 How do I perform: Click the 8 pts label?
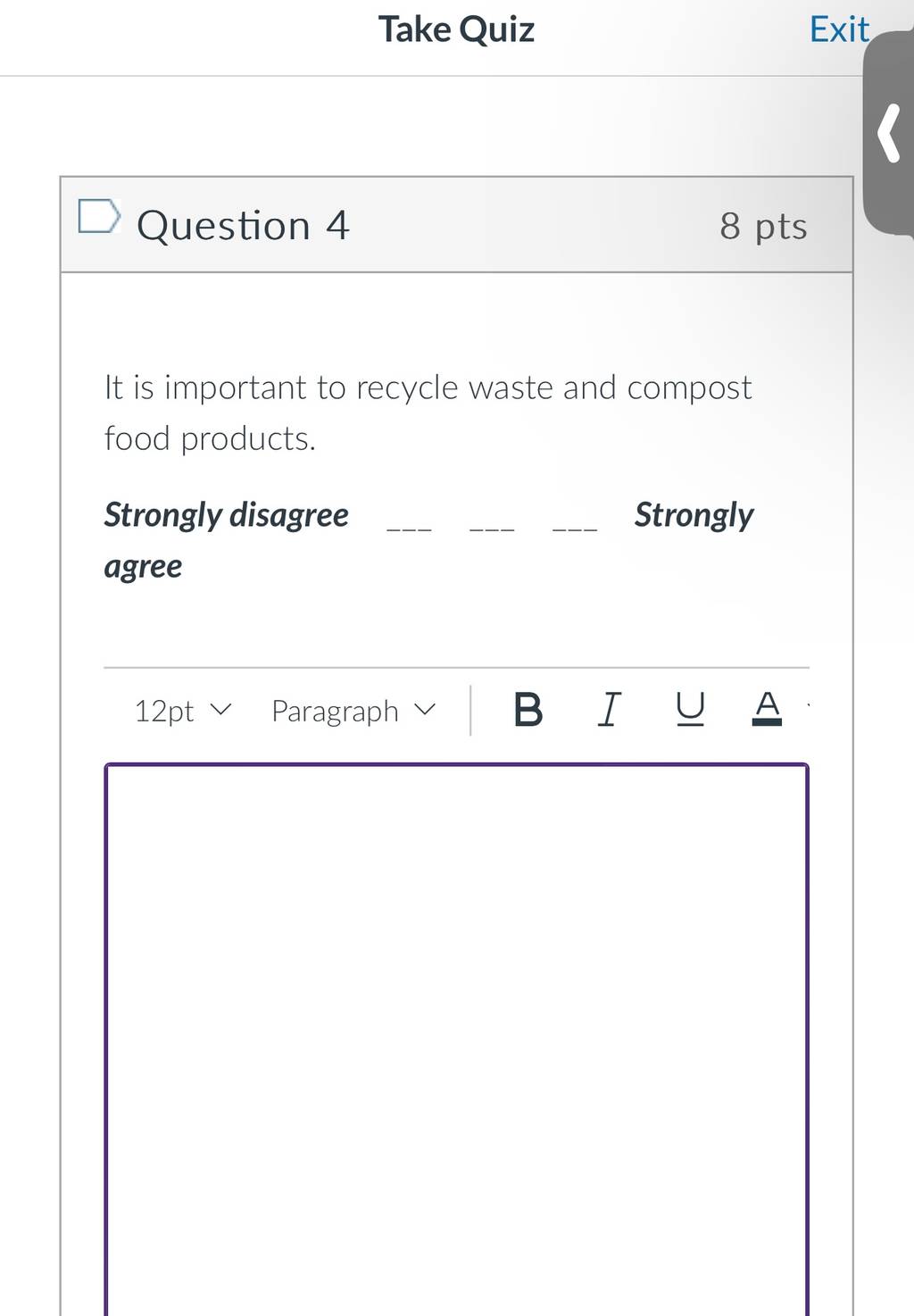(763, 226)
